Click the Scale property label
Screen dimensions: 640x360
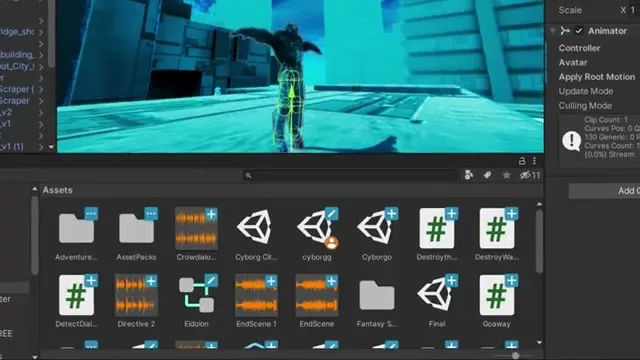570,10
